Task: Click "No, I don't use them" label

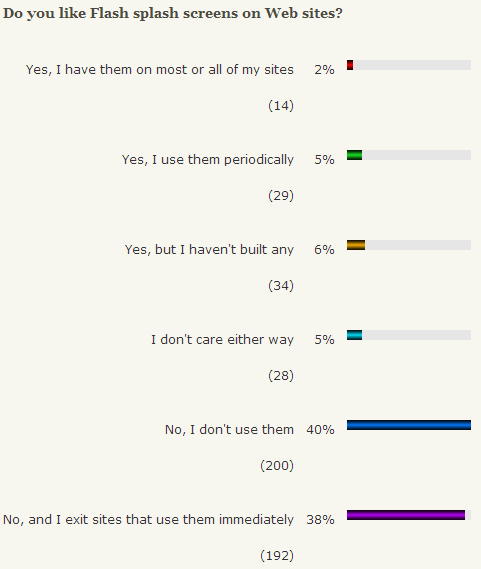Action: [229, 430]
